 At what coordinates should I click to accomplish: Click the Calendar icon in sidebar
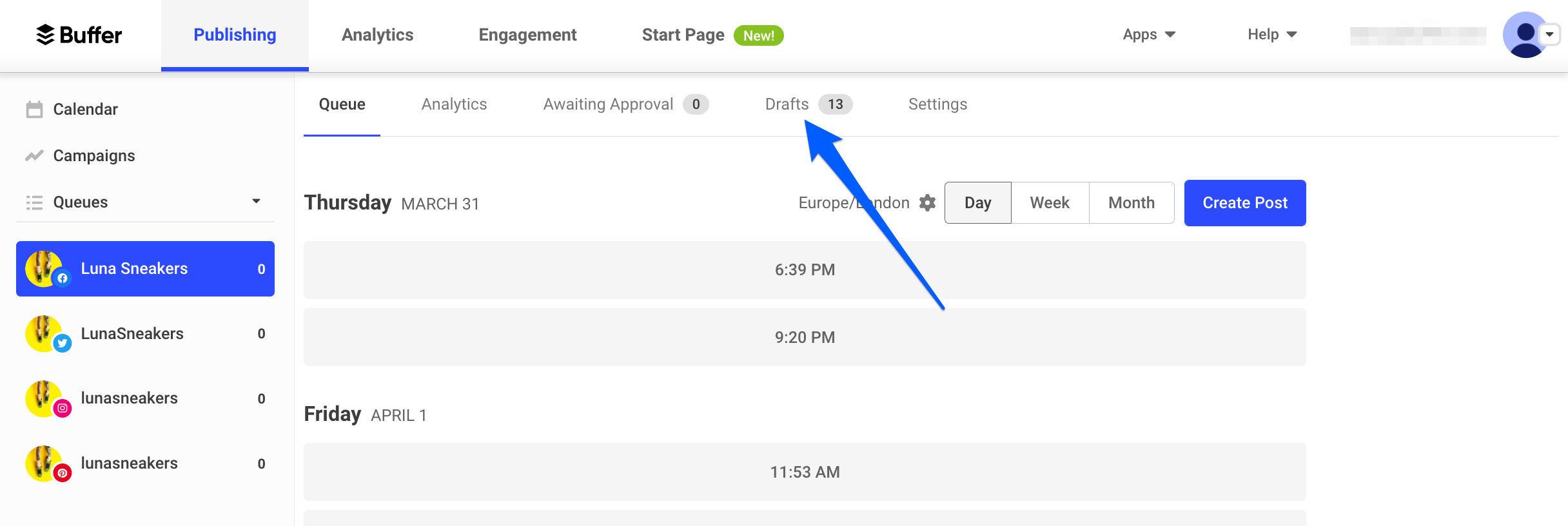(x=34, y=110)
